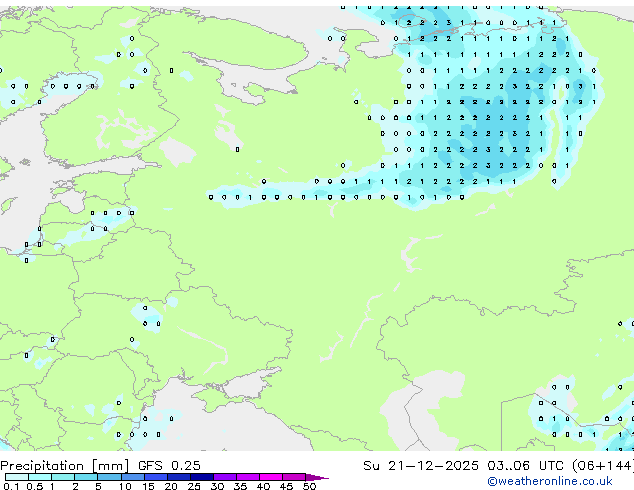Screen dimensions: 634x490
Task: Click the '50' legend scale label
Action: 309,486
